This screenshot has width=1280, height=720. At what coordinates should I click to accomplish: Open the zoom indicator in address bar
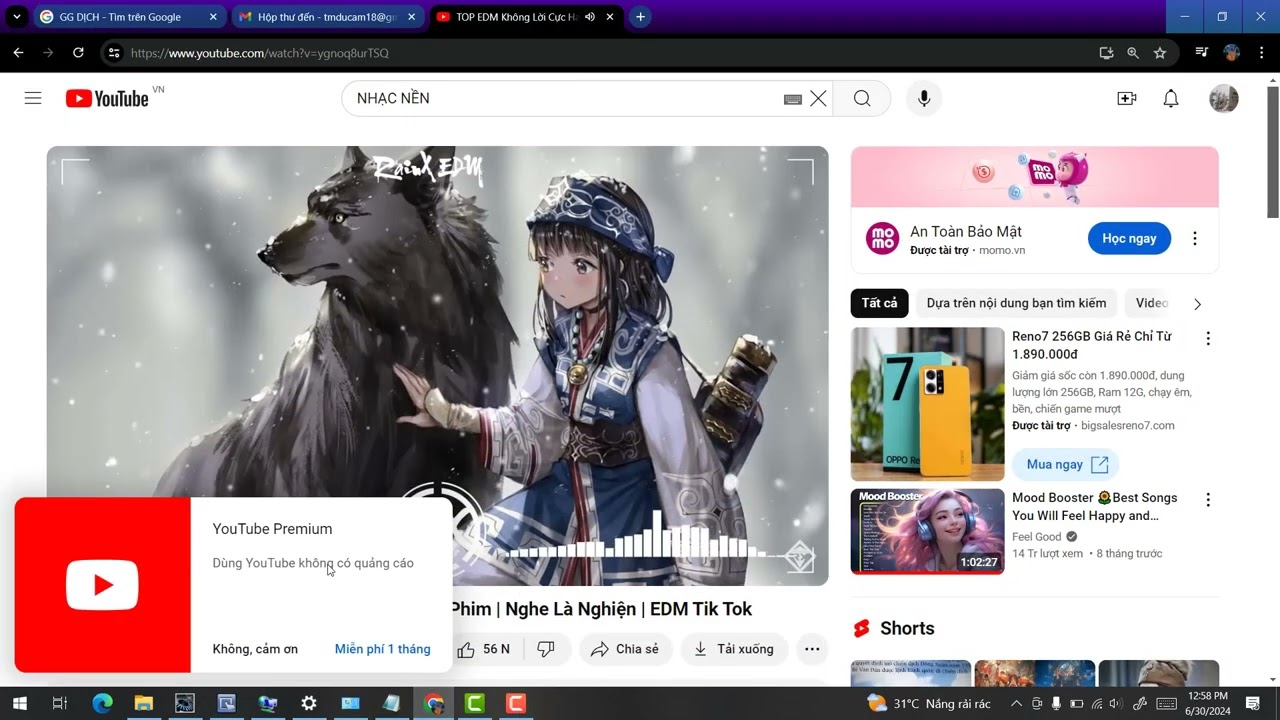pos(1133,53)
